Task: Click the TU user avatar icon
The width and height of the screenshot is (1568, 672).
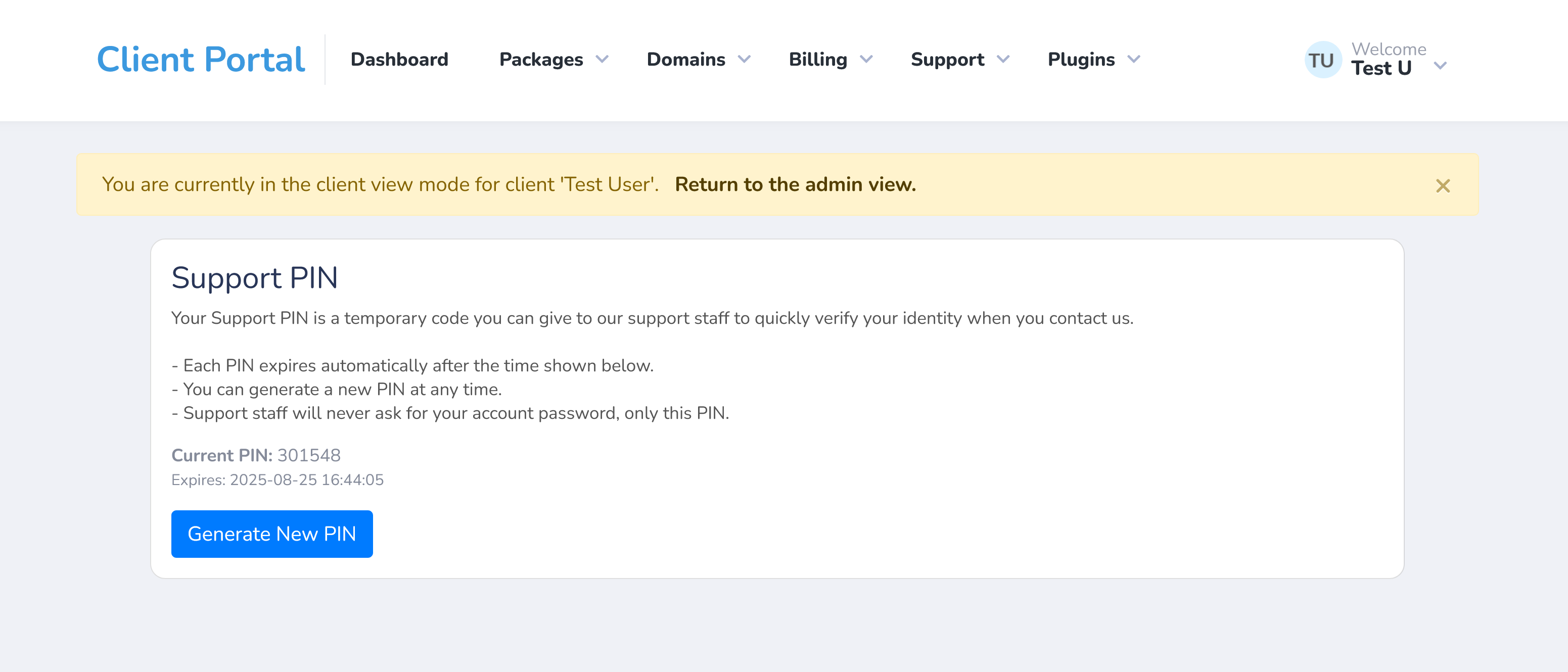Action: coord(1322,60)
